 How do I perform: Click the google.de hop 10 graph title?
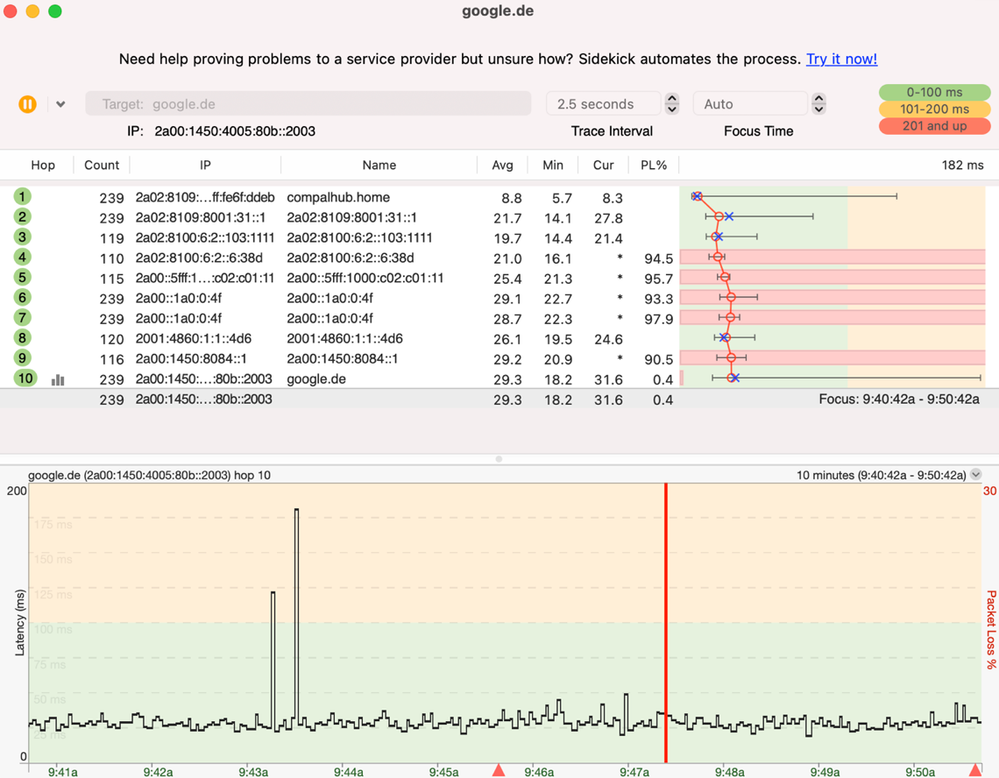click(149, 475)
